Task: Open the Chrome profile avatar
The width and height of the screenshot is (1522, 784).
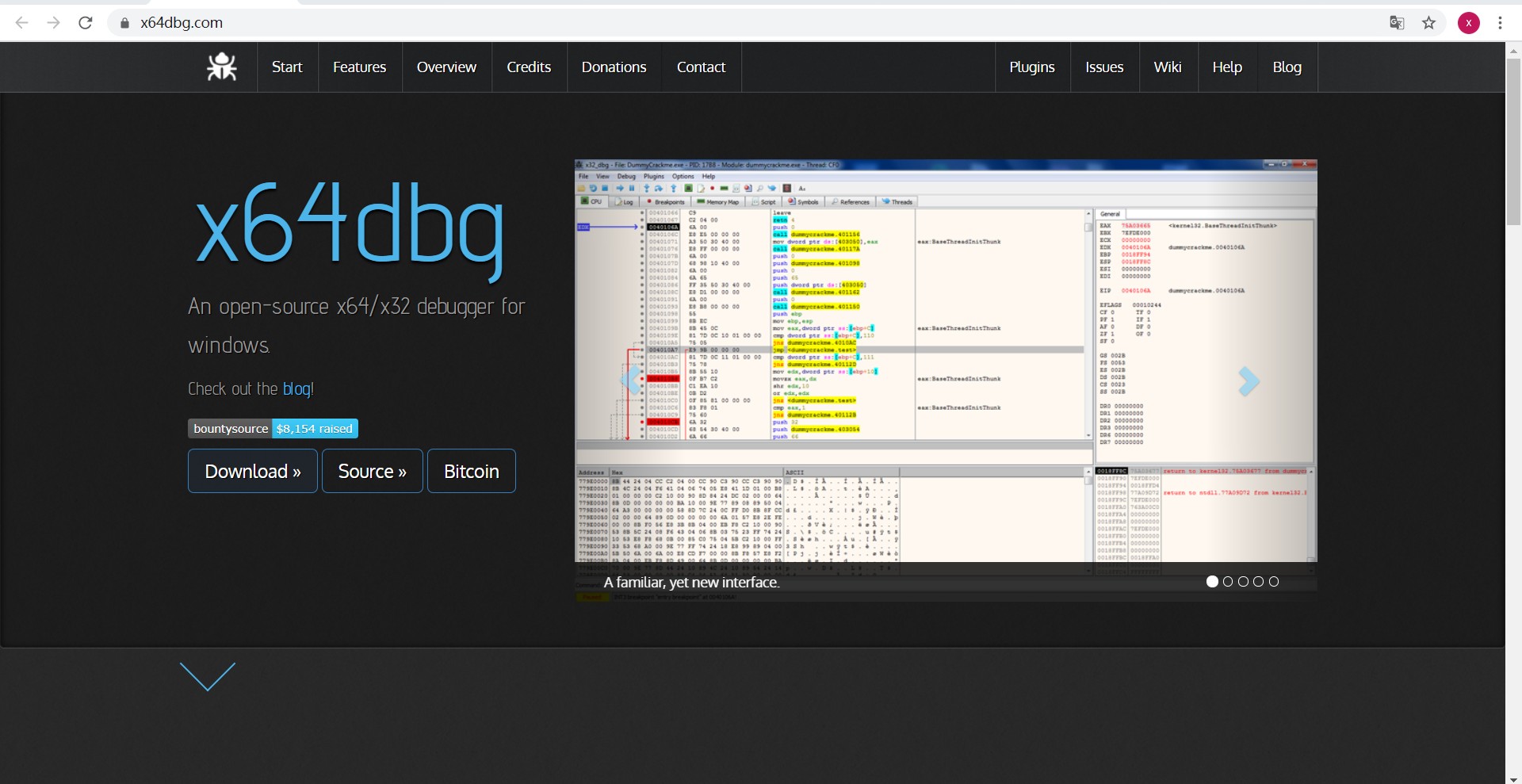Action: coord(1469,23)
